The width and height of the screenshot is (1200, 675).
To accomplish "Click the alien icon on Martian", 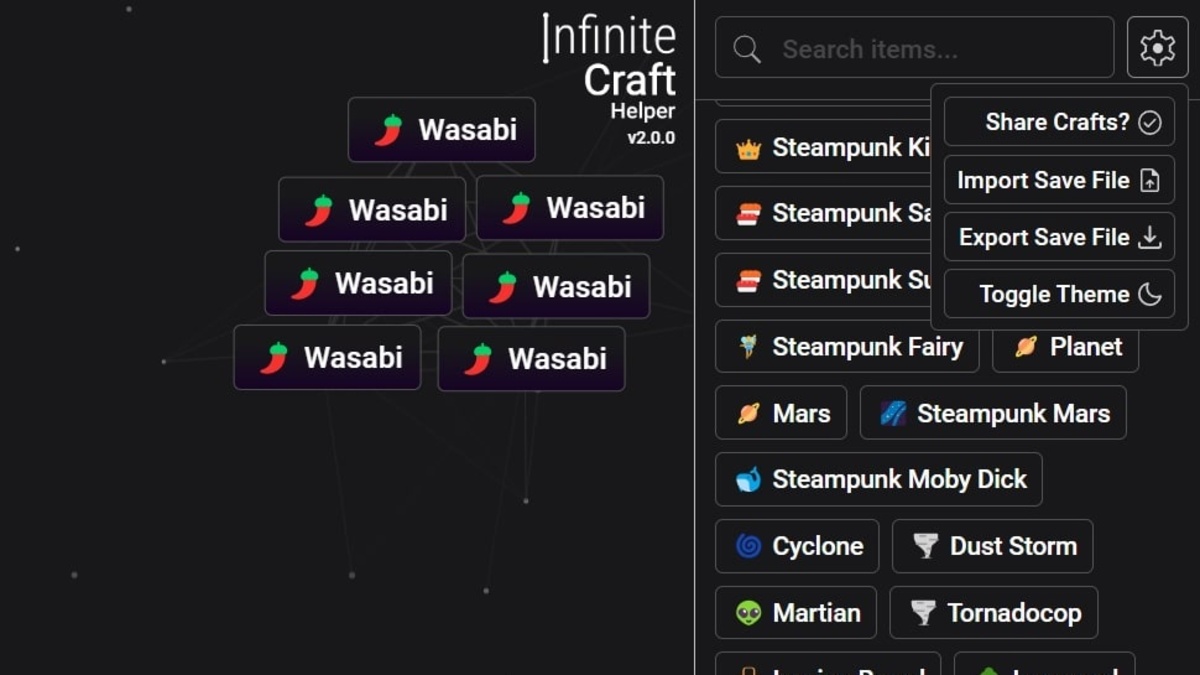I will pyautogui.click(x=748, y=612).
